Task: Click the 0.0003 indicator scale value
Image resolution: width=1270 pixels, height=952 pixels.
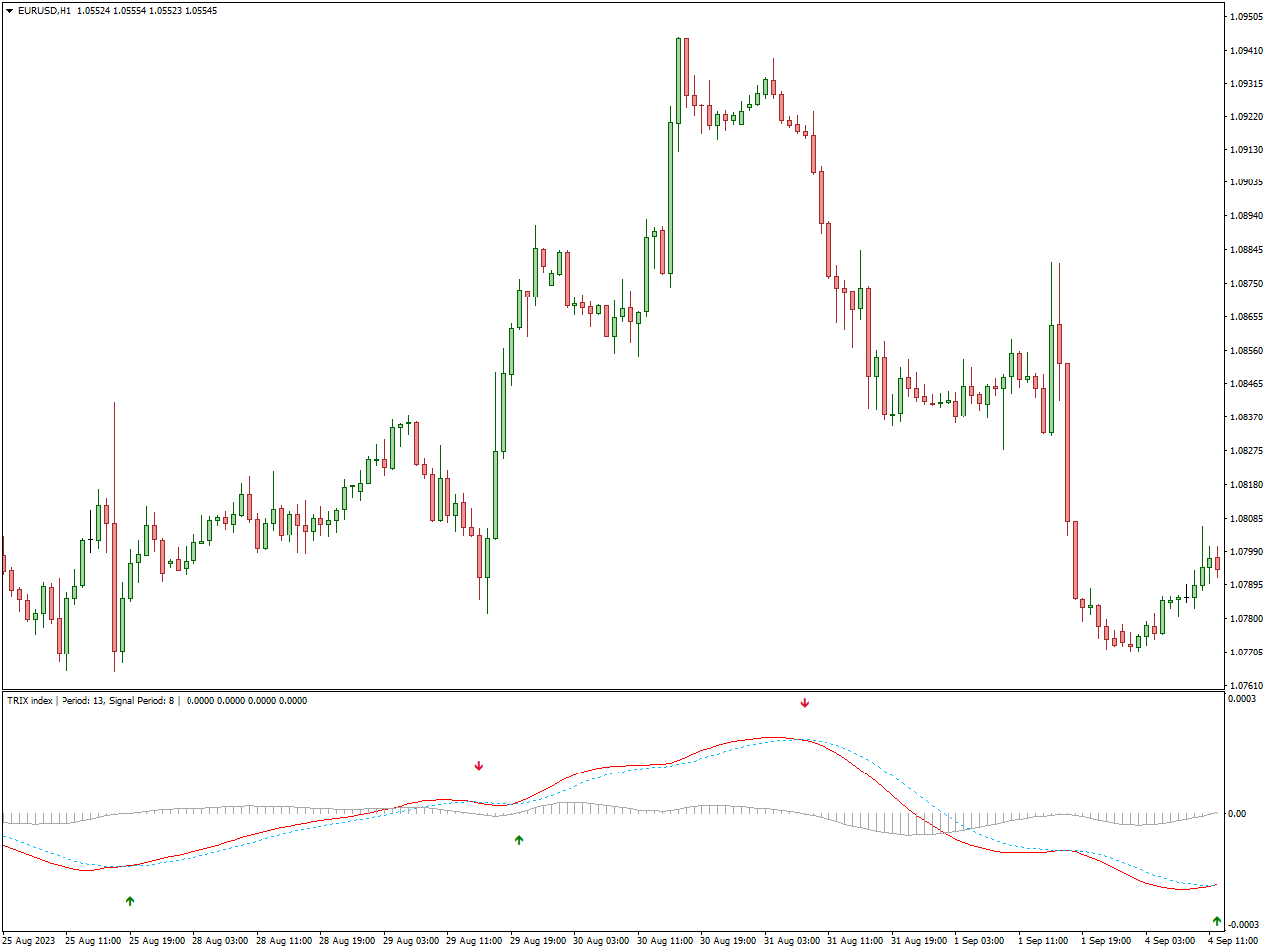Action: point(1242,699)
